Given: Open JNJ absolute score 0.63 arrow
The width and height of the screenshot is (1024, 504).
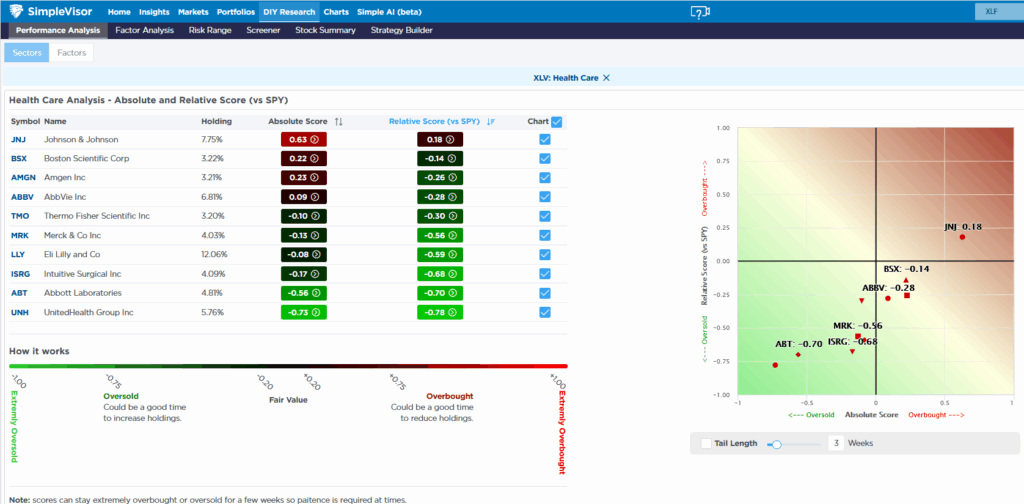Looking at the screenshot, I should click(315, 140).
